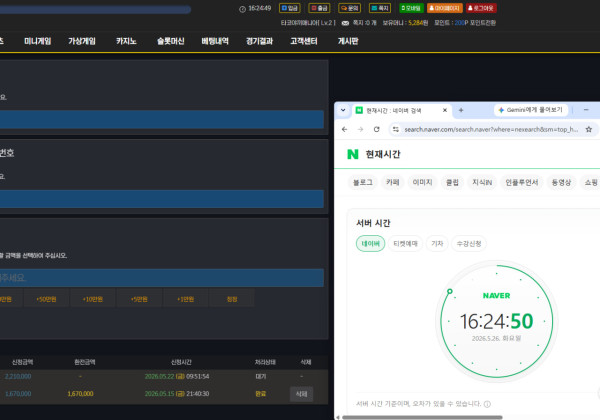The width and height of the screenshot is (600, 420).
Task: Bookmark the page with the star icon
Action: coord(589,129)
